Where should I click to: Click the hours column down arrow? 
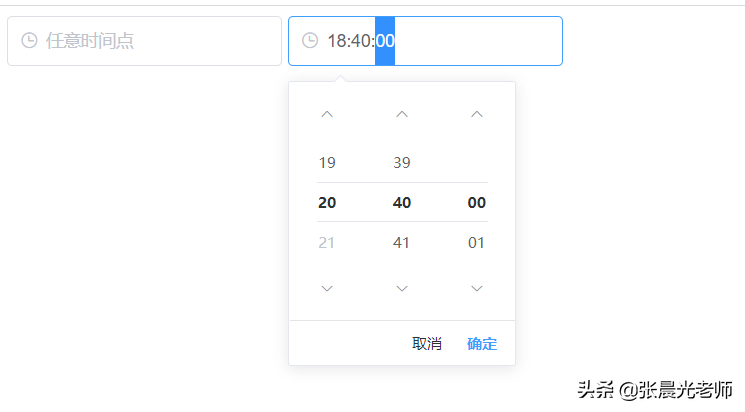(327, 289)
